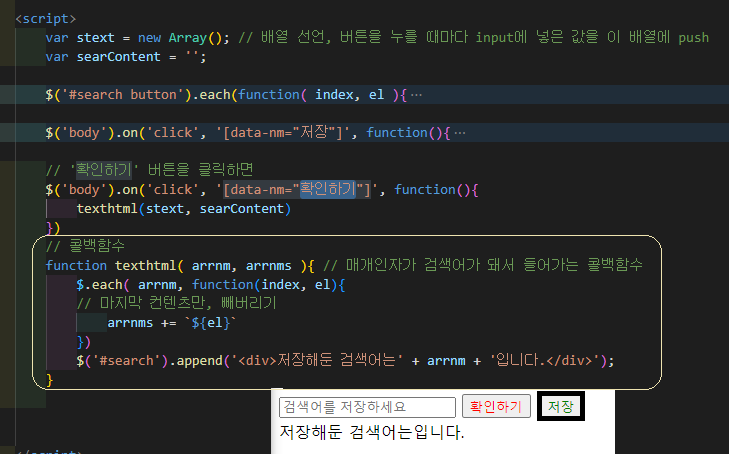This screenshot has height=454, width=729.
Task: Click the string '입니다.</div>' in append line
Action: [x=544, y=361]
